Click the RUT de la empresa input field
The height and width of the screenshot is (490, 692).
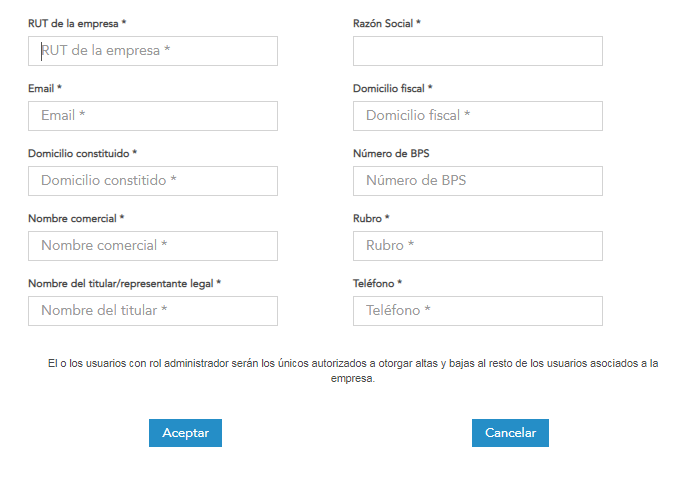coord(153,51)
